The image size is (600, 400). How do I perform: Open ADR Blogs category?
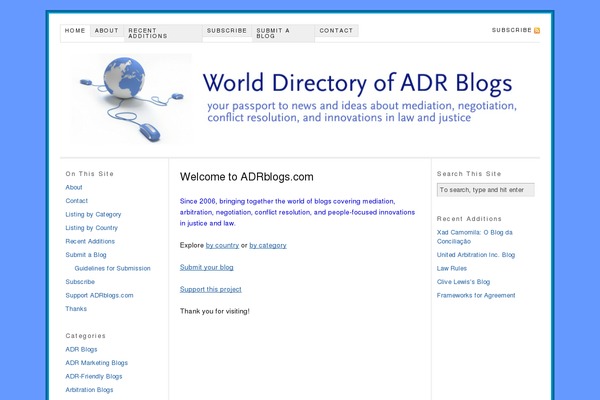pyautogui.click(x=82, y=349)
